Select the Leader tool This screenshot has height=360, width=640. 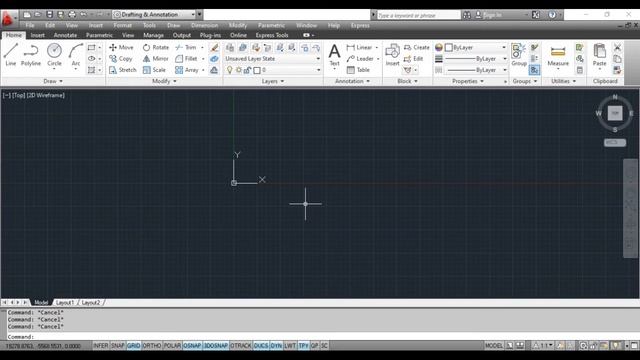tap(360, 59)
